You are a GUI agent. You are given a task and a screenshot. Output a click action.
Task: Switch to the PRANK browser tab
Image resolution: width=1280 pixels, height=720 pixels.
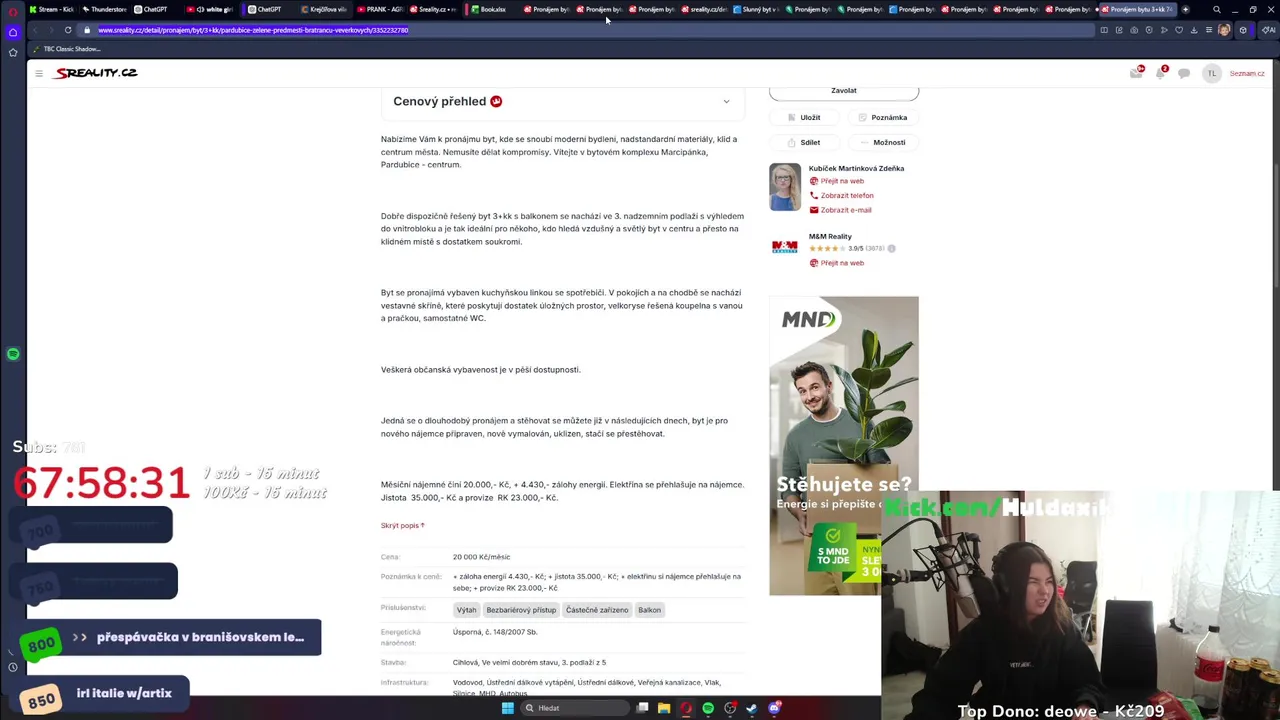380,9
